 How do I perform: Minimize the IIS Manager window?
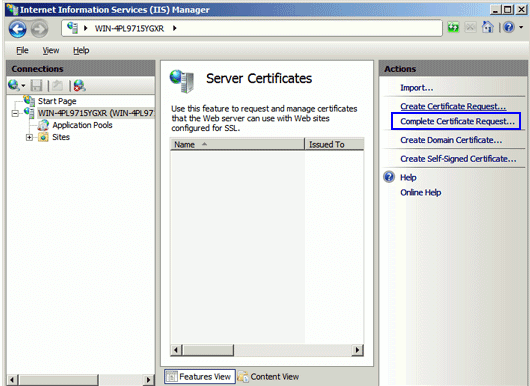click(496, 9)
